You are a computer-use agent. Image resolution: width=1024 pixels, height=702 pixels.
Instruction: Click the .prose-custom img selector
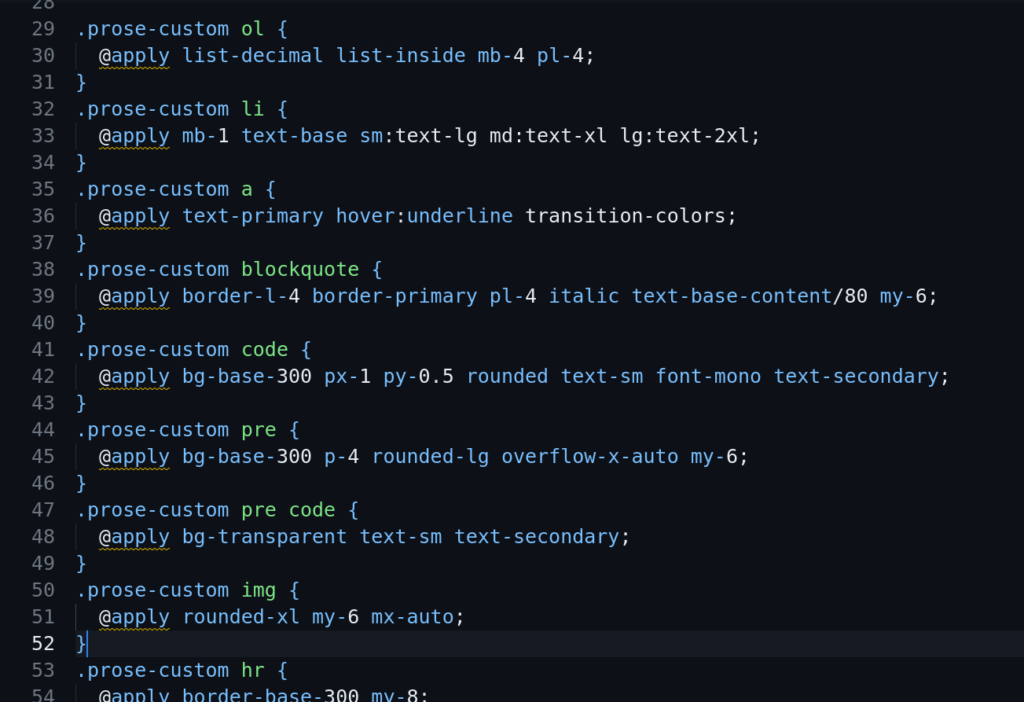175,590
